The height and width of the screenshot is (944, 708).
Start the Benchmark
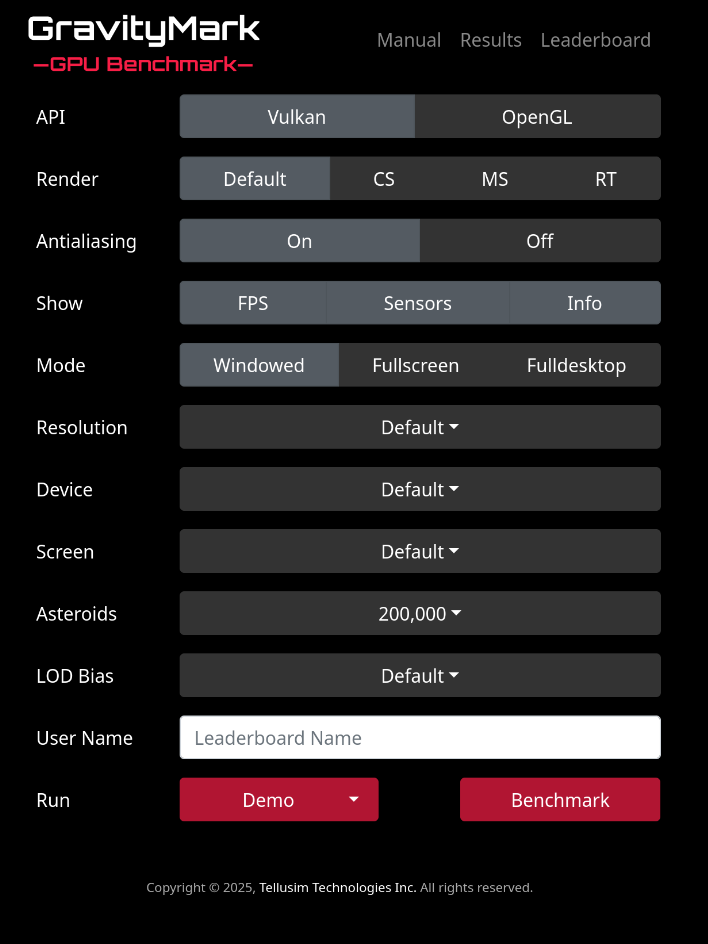pos(559,799)
